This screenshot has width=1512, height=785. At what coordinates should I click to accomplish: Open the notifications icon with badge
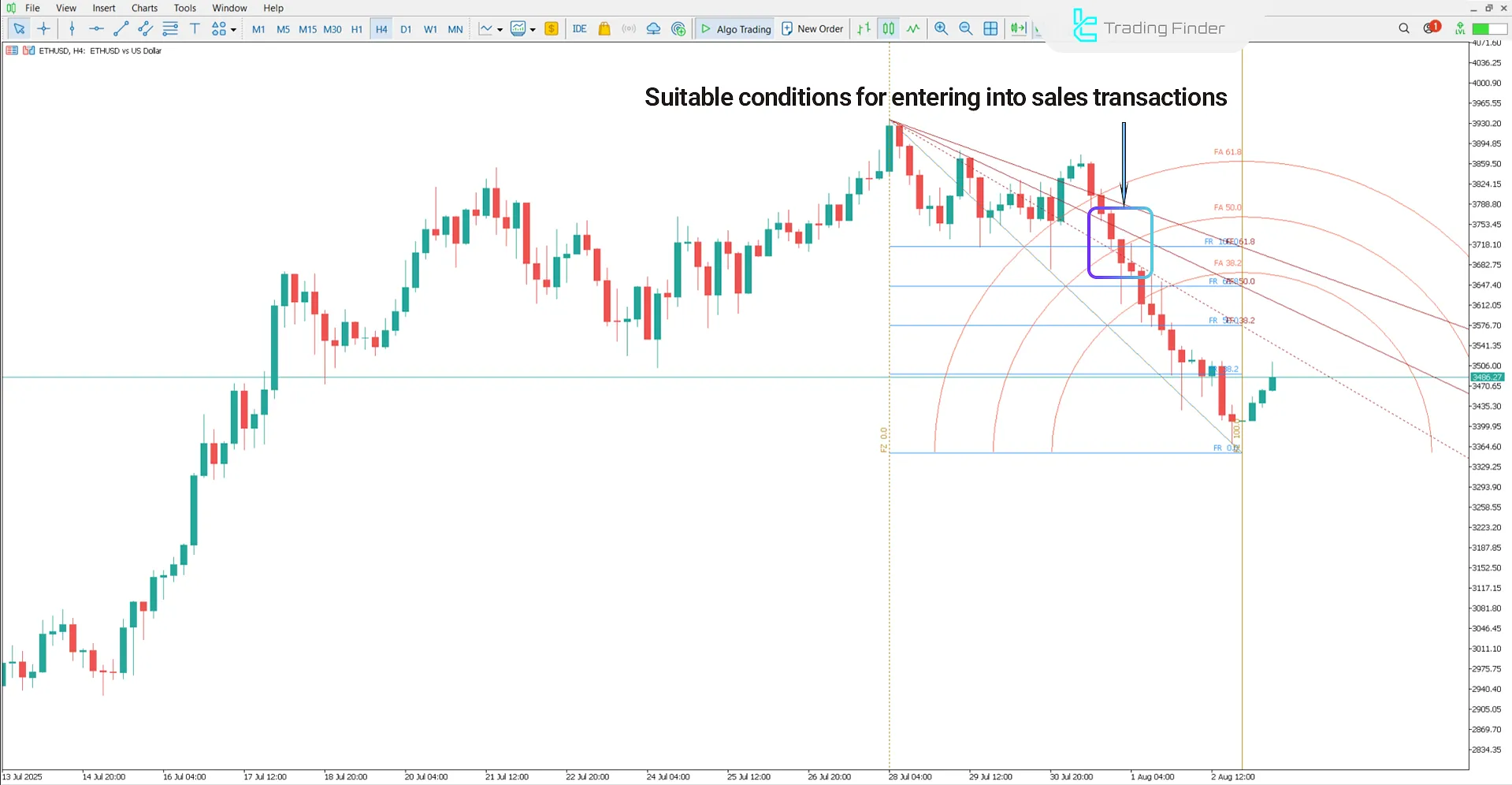[1432, 28]
